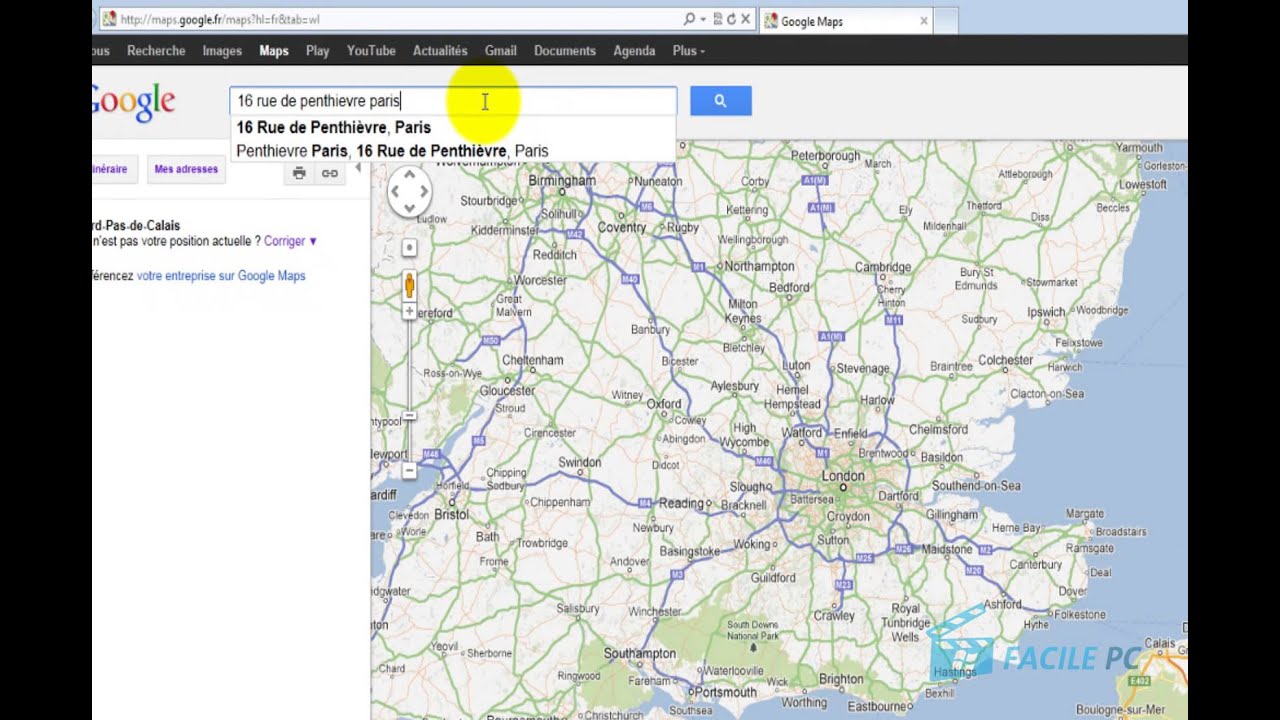Open Play in the Google bar

tap(318, 51)
